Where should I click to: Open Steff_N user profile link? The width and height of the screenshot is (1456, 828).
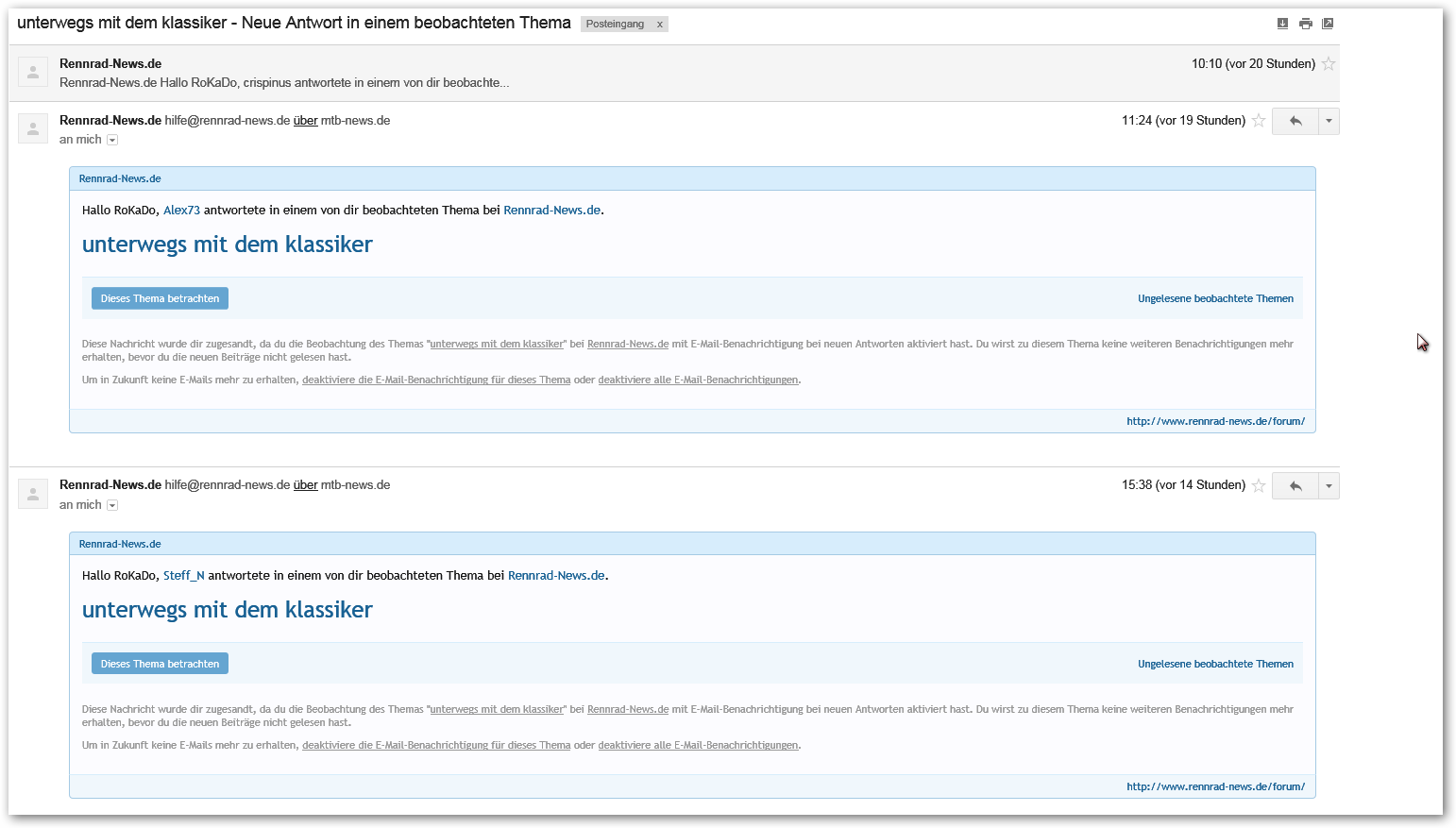(x=183, y=576)
